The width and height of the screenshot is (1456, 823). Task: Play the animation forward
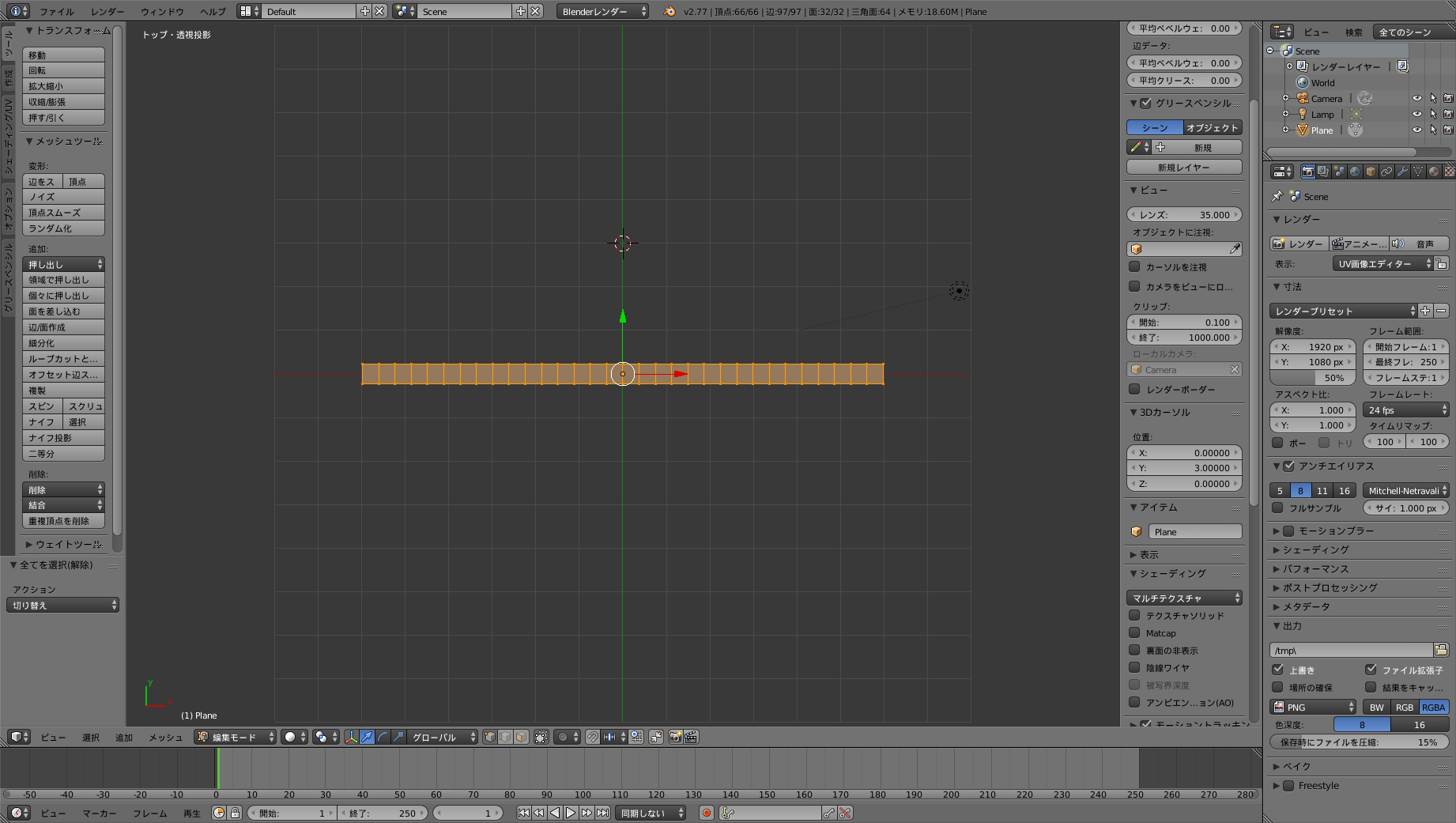(x=571, y=813)
